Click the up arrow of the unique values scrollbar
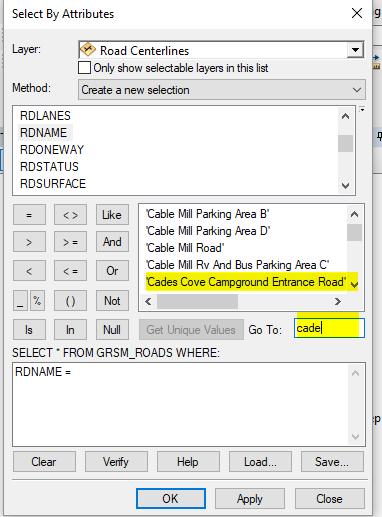 pos(354,214)
